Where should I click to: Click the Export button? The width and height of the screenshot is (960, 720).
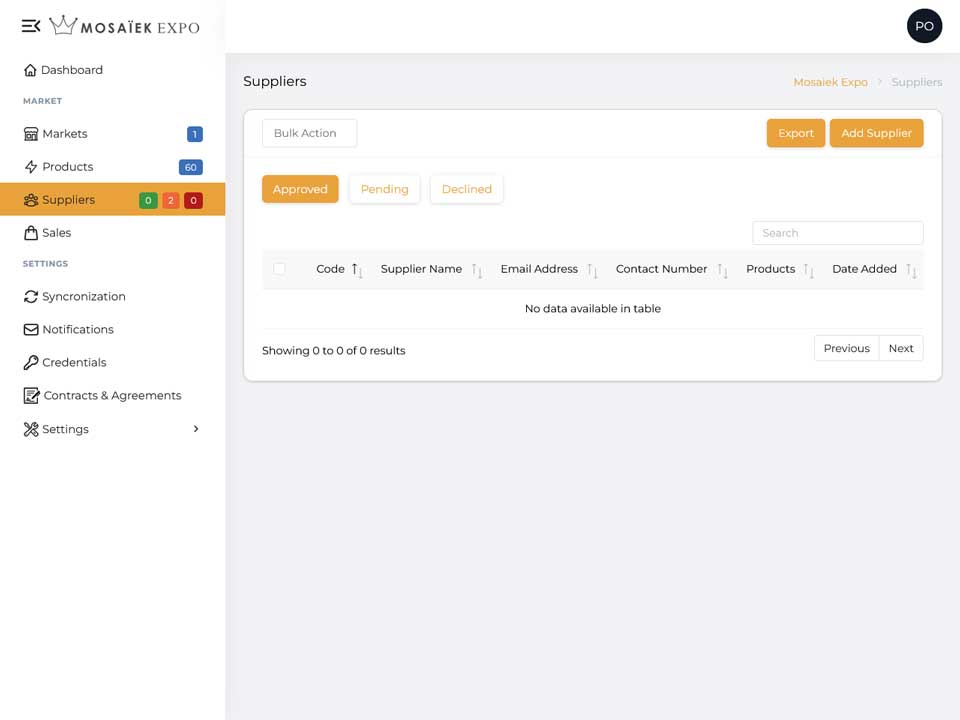coord(796,133)
